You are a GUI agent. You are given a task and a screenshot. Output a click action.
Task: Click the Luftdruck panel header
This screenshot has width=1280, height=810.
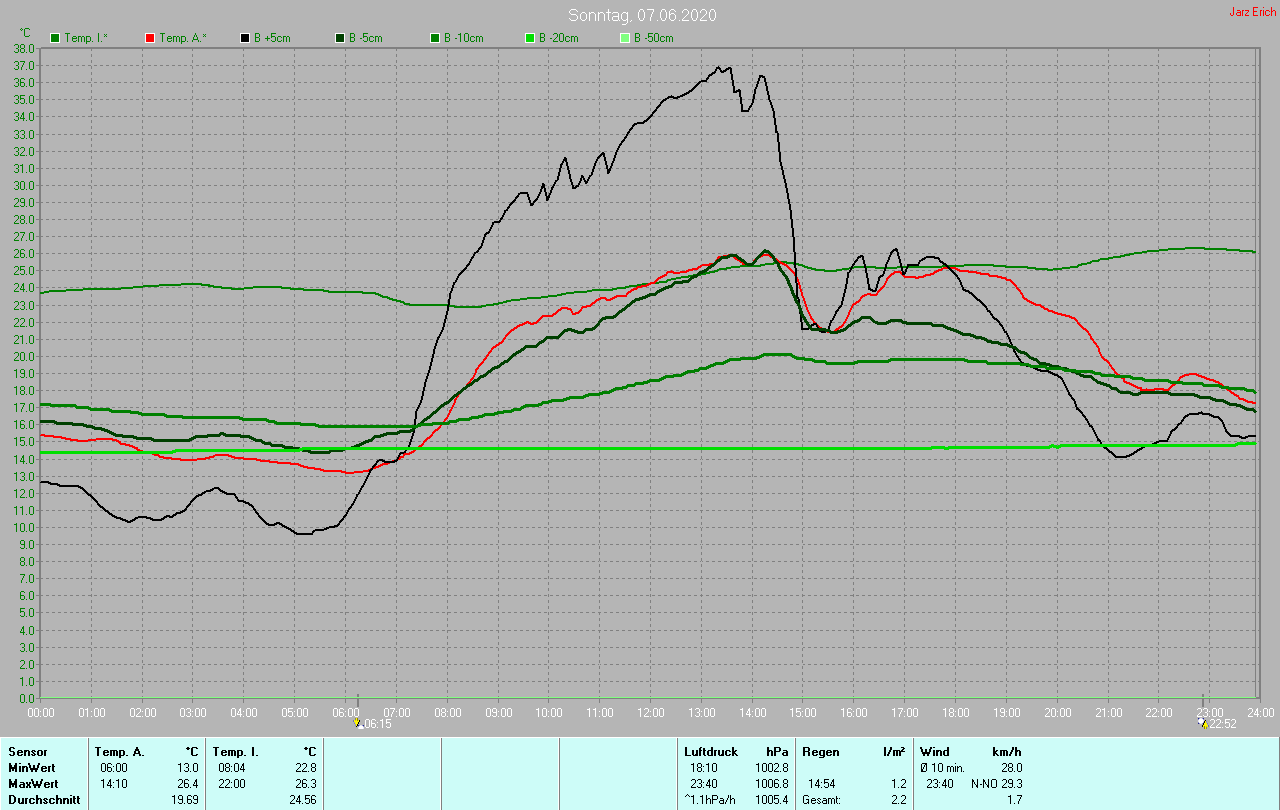pyautogui.click(x=710, y=751)
